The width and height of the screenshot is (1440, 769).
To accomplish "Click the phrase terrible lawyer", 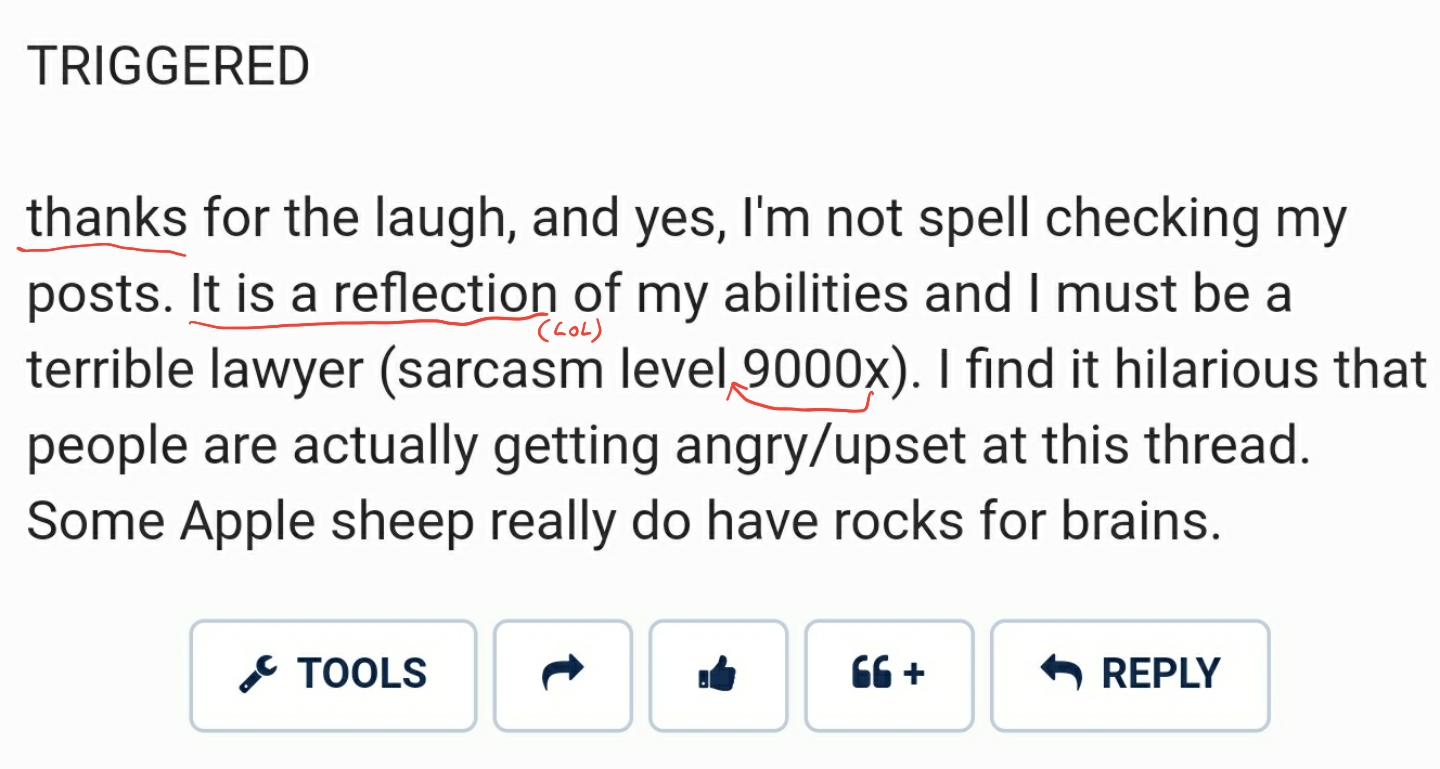I will 195,371.
